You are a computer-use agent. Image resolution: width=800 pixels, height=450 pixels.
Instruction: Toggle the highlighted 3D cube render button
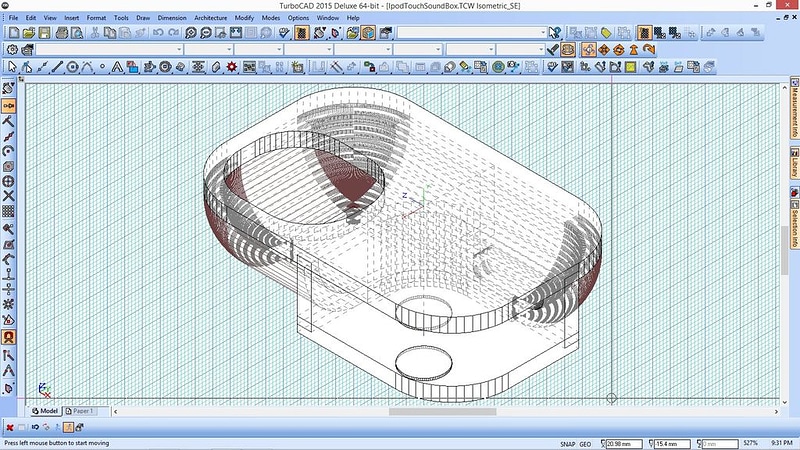point(368,33)
